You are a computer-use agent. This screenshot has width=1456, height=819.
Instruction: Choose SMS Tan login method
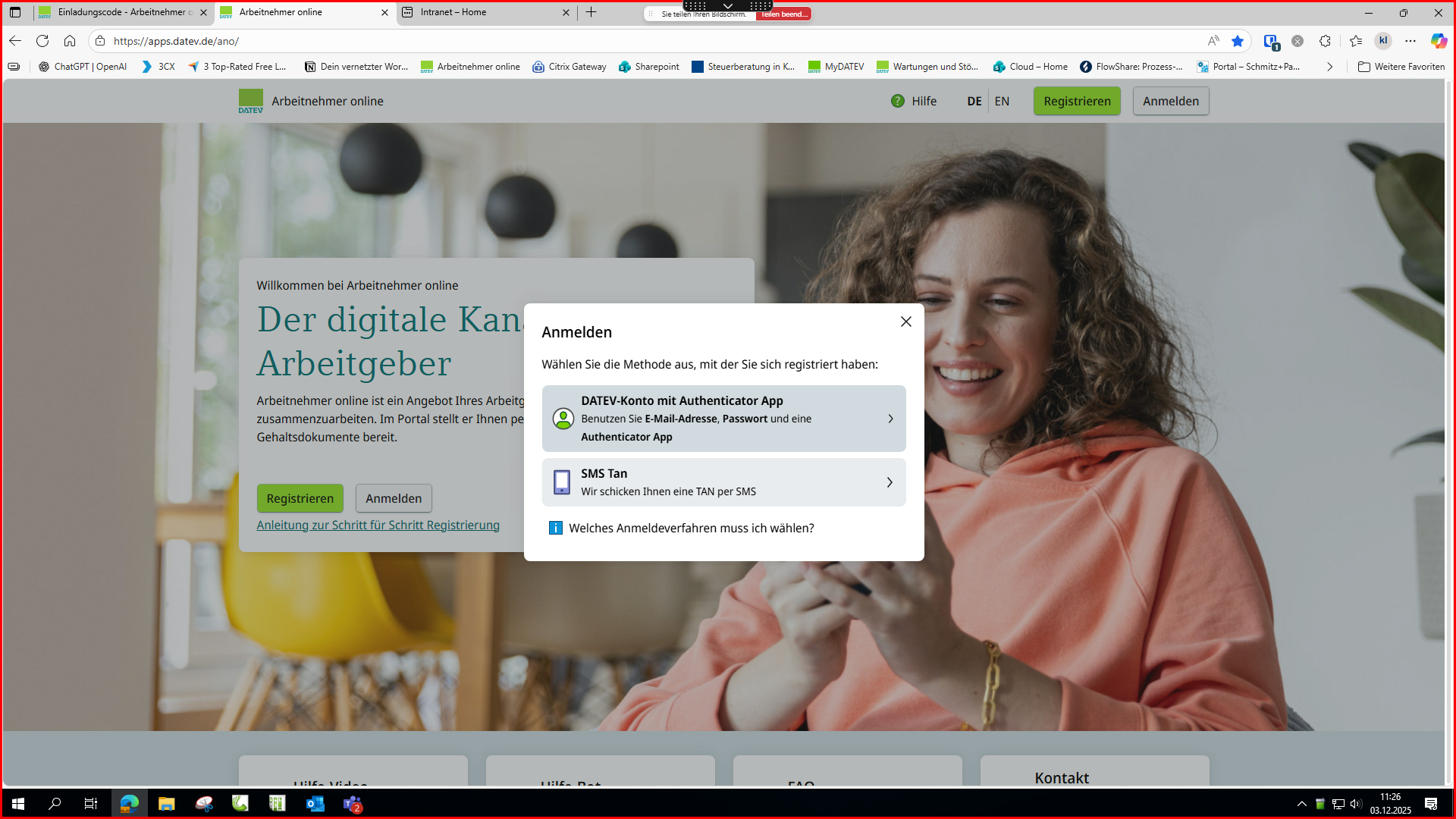pos(723,482)
